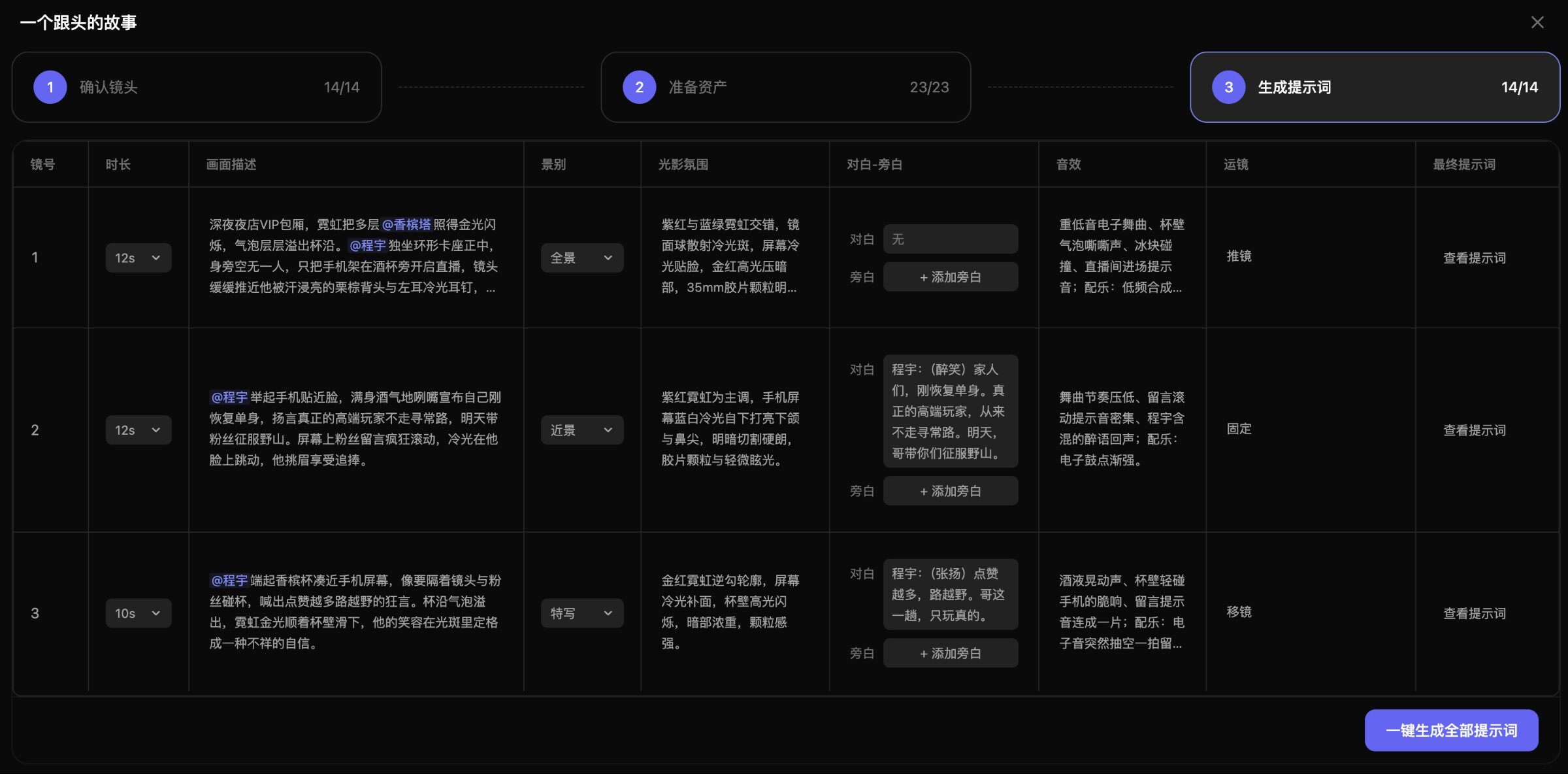Open 特写 shot-size dropdown

click(582, 613)
